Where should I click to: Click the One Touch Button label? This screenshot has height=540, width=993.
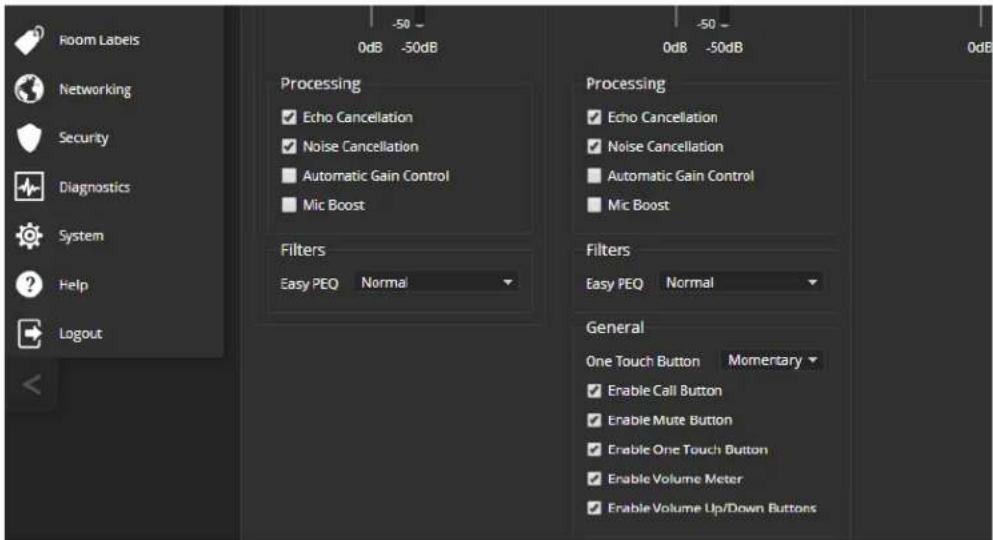pyautogui.click(x=643, y=361)
